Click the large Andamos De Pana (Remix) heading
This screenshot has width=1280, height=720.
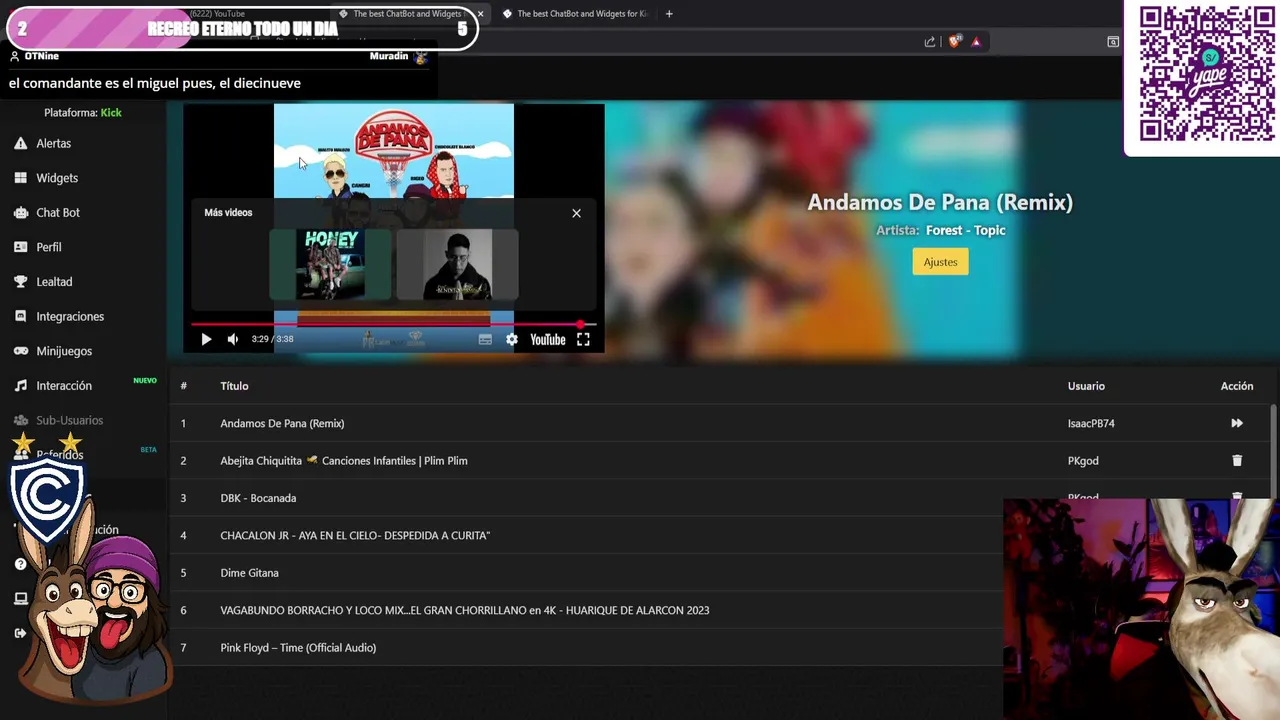(x=940, y=202)
